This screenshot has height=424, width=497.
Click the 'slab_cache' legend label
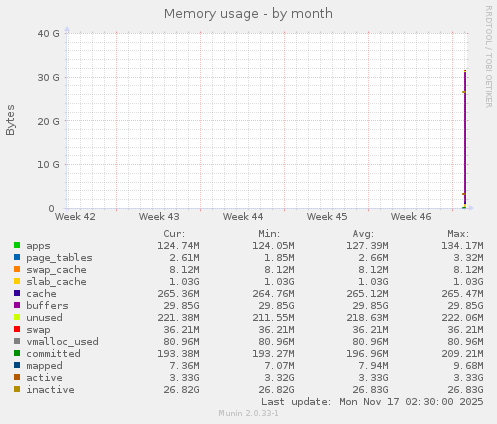tap(56, 282)
